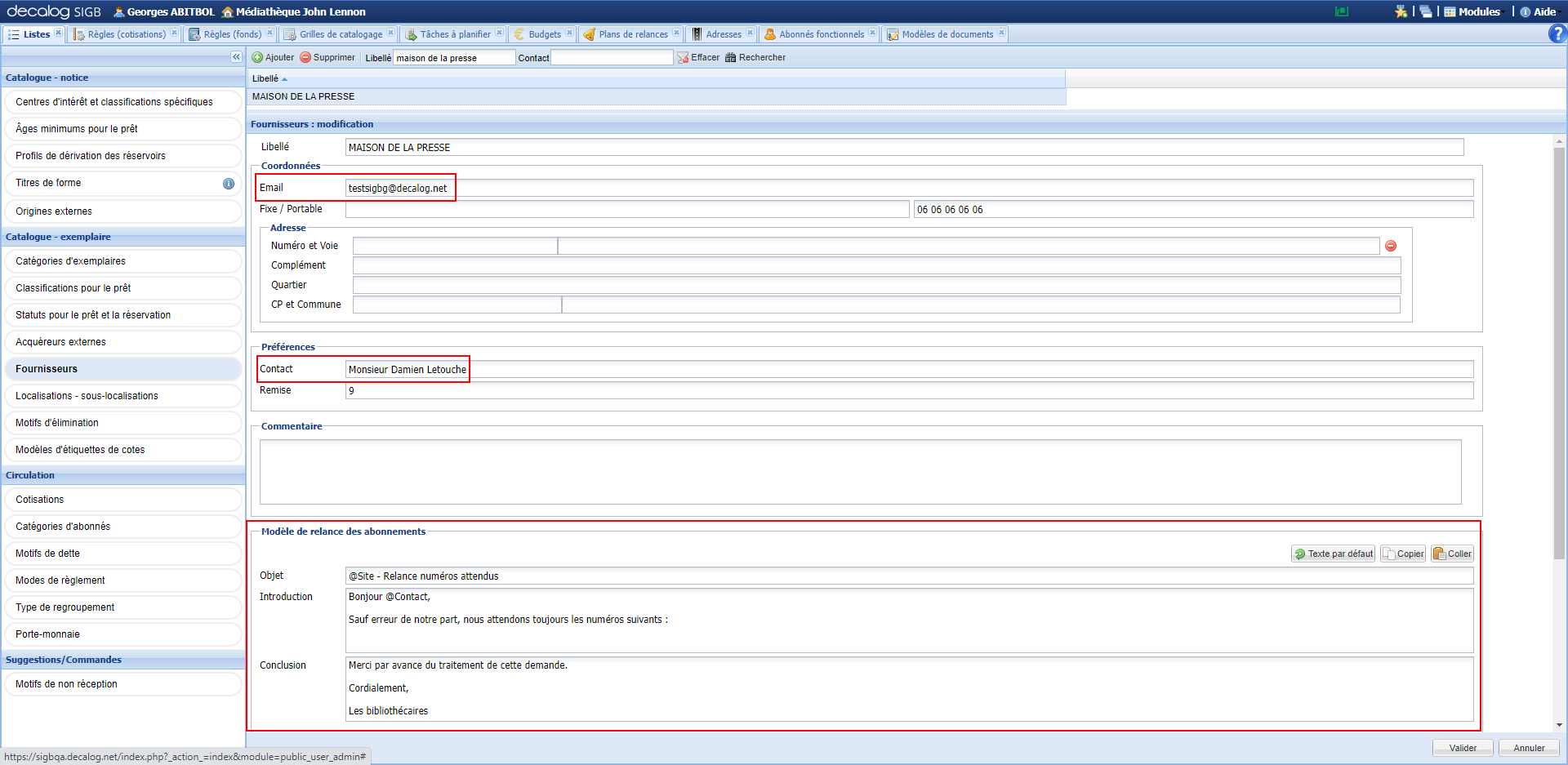
Task: Click the Effacer funnel icon
Action: [684, 57]
